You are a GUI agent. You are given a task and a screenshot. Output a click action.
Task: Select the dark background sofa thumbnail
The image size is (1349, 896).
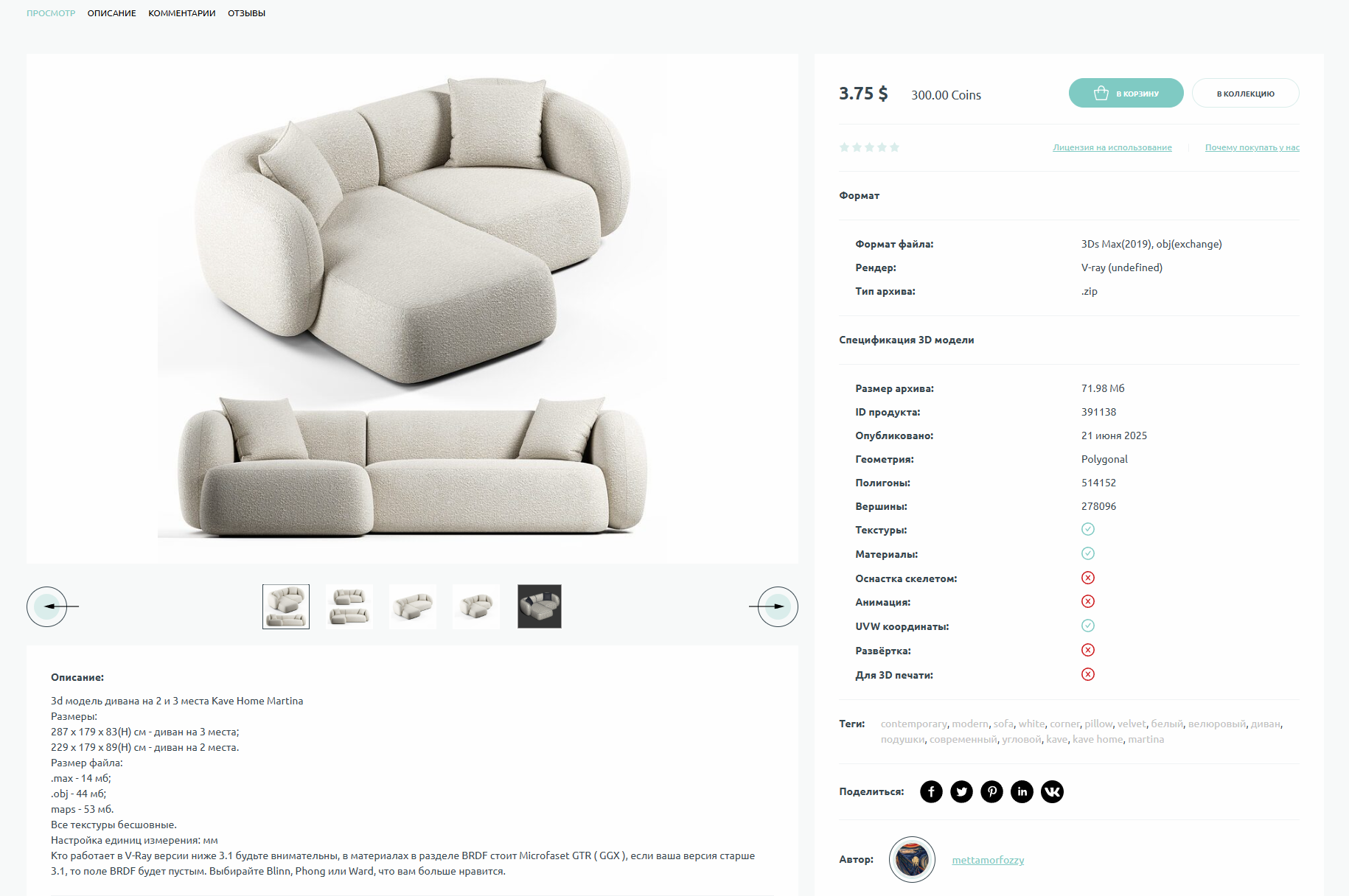pos(540,606)
